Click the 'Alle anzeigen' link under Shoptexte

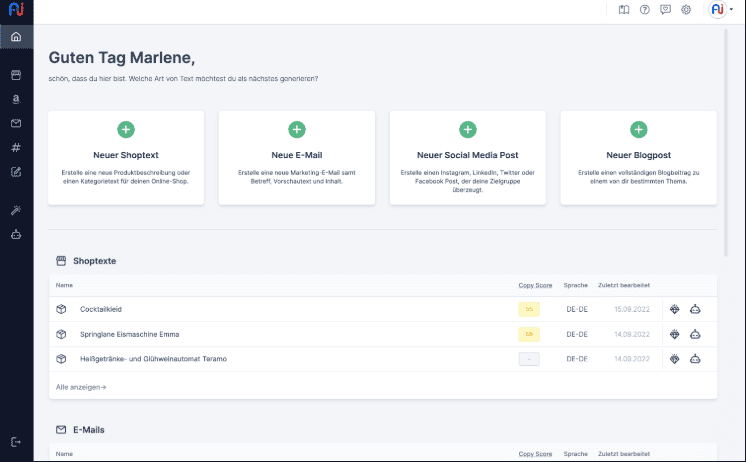tap(81, 386)
